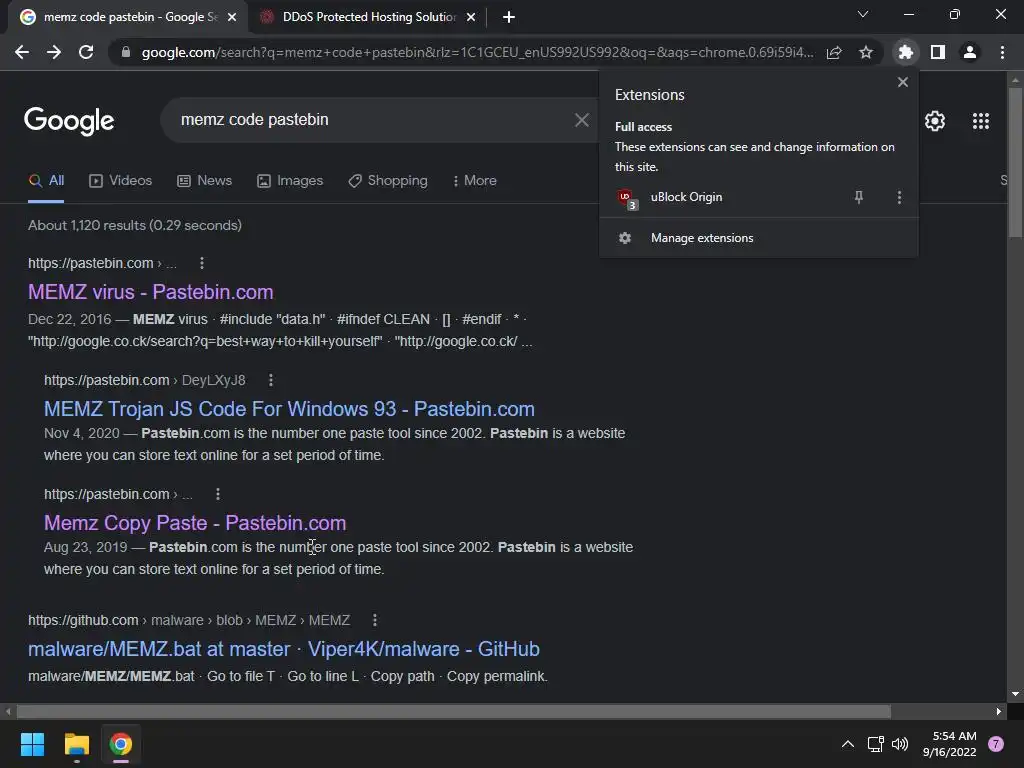Close the memz code pastebin tab

(x=232, y=17)
